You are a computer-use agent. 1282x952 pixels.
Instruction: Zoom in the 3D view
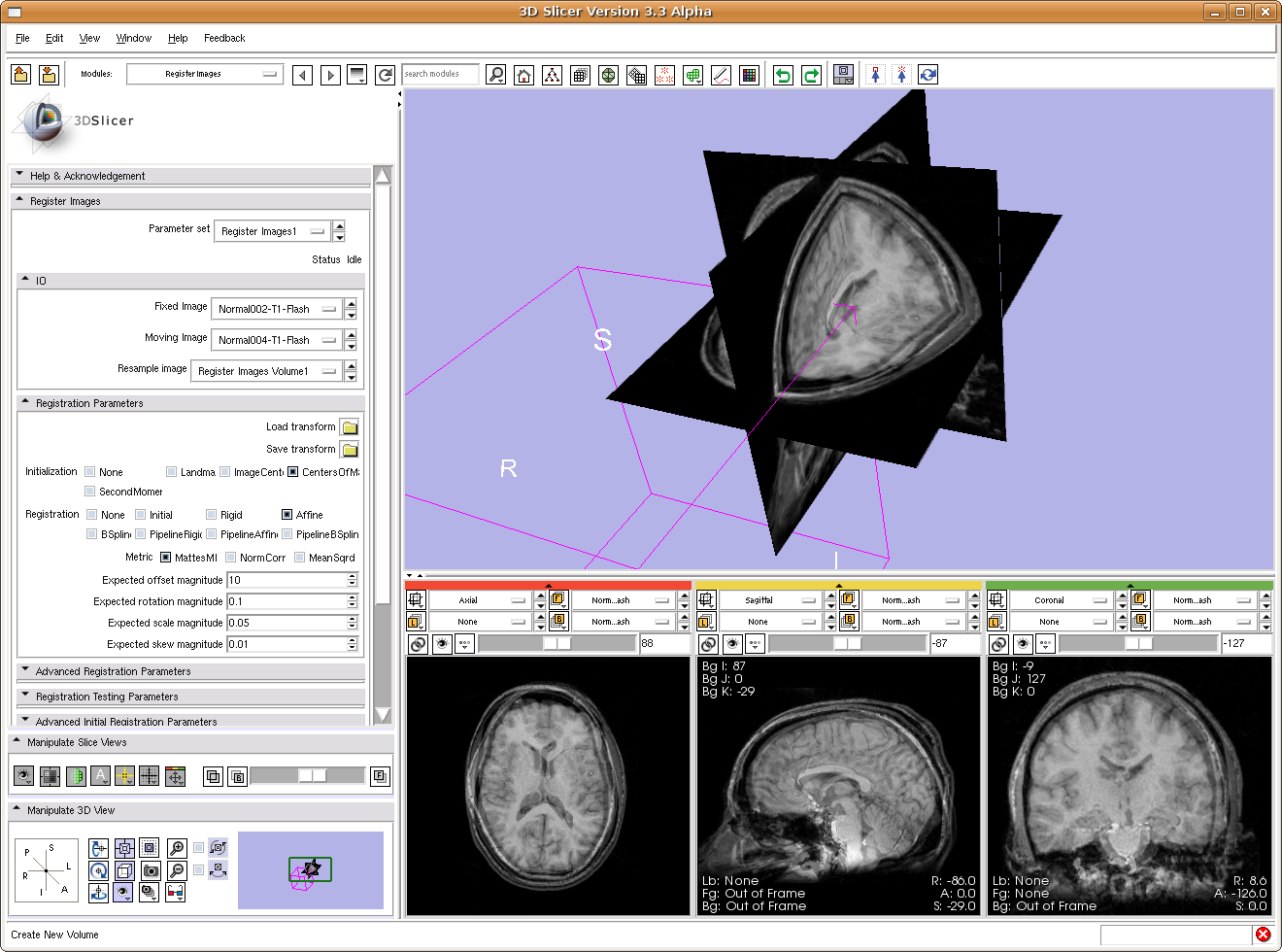tap(177, 848)
